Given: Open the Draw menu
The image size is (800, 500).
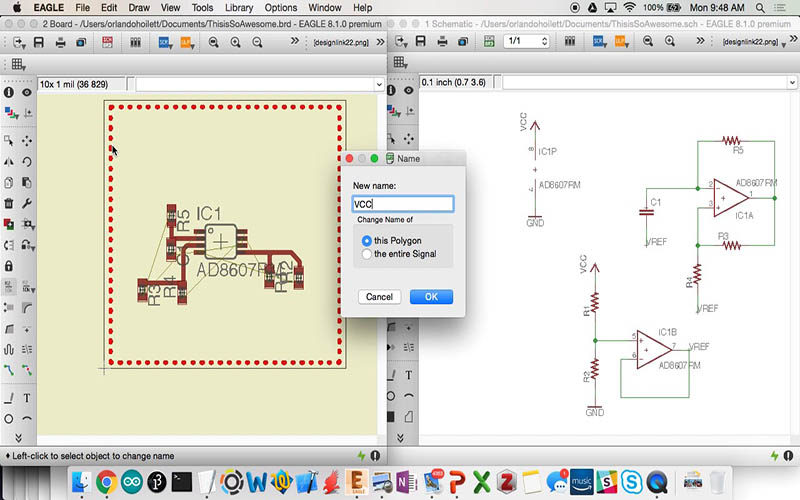Looking at the screenshot, I should tap(139, 8).
